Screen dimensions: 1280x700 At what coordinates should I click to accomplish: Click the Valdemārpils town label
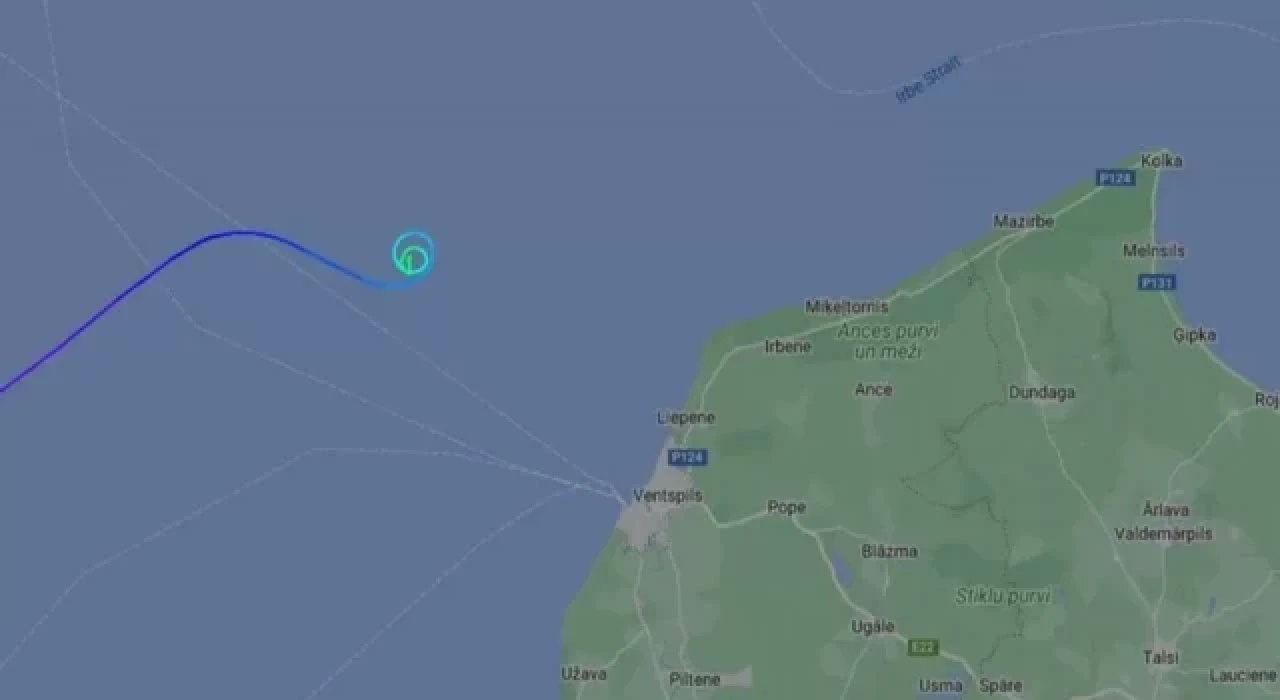coord(1163,534)
